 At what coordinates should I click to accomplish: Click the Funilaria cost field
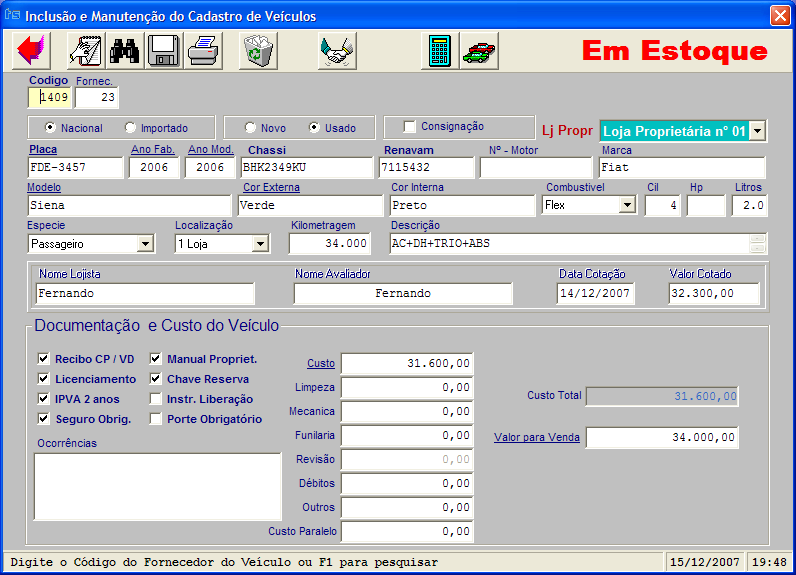point(407,435)
